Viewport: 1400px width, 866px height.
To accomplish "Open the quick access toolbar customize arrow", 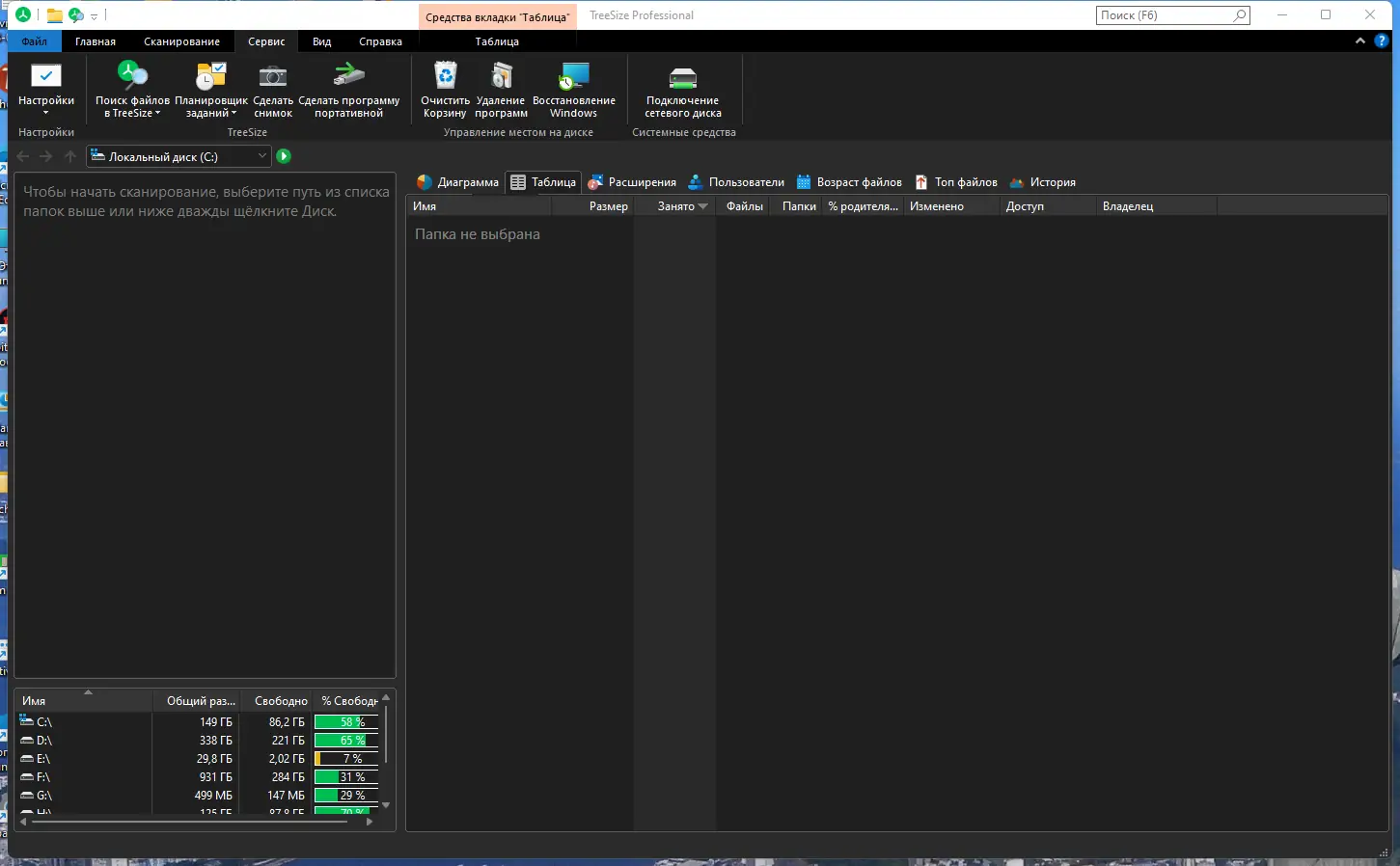I will (x=94, y=16).
